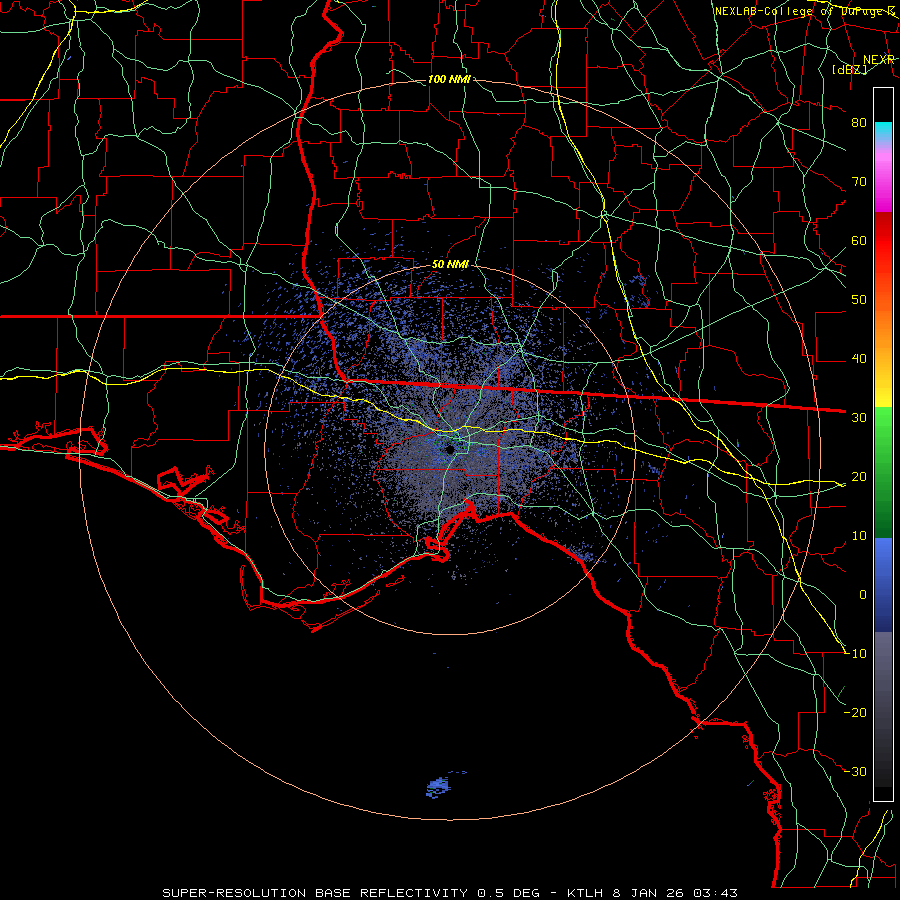The image size is (900, 900).
Task: Click the "SUPER-RESOLUTION BASE REFLECTIVITY" caption text
Action: click(x=315, y=893)
